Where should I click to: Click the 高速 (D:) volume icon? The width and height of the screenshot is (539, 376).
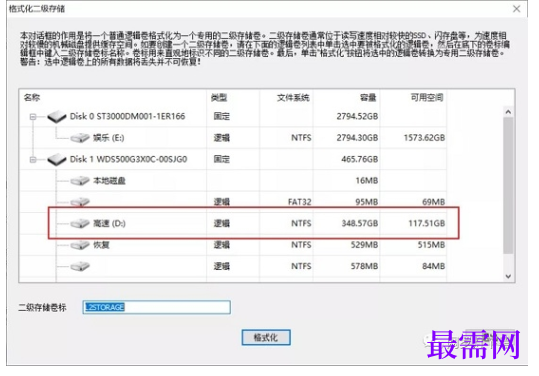tap(80, 223)
